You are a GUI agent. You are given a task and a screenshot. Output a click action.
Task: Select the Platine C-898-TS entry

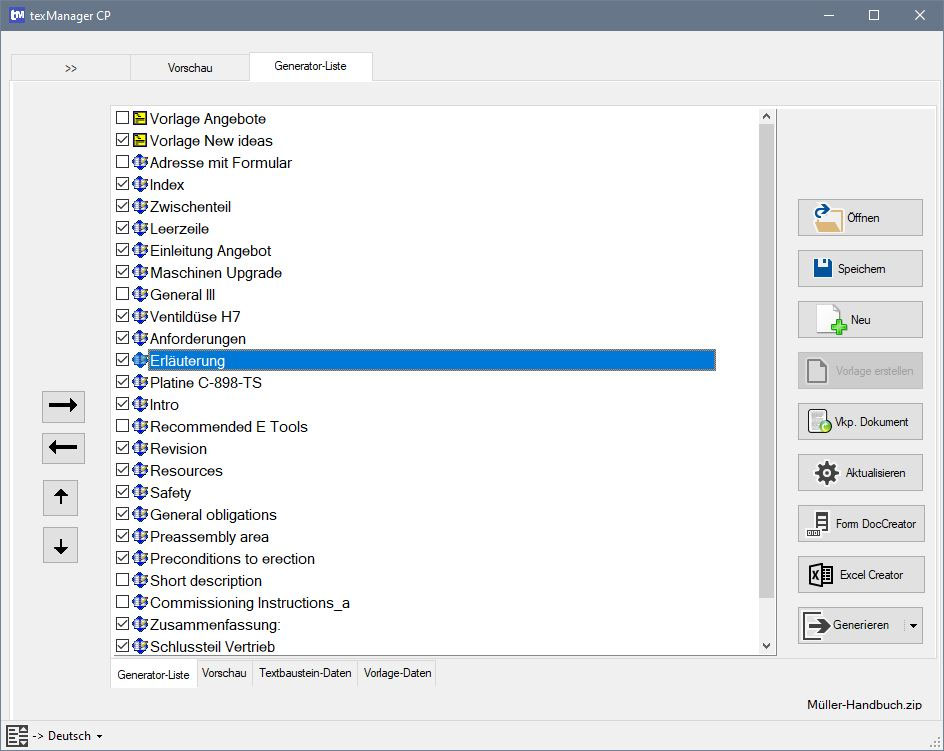203,382
